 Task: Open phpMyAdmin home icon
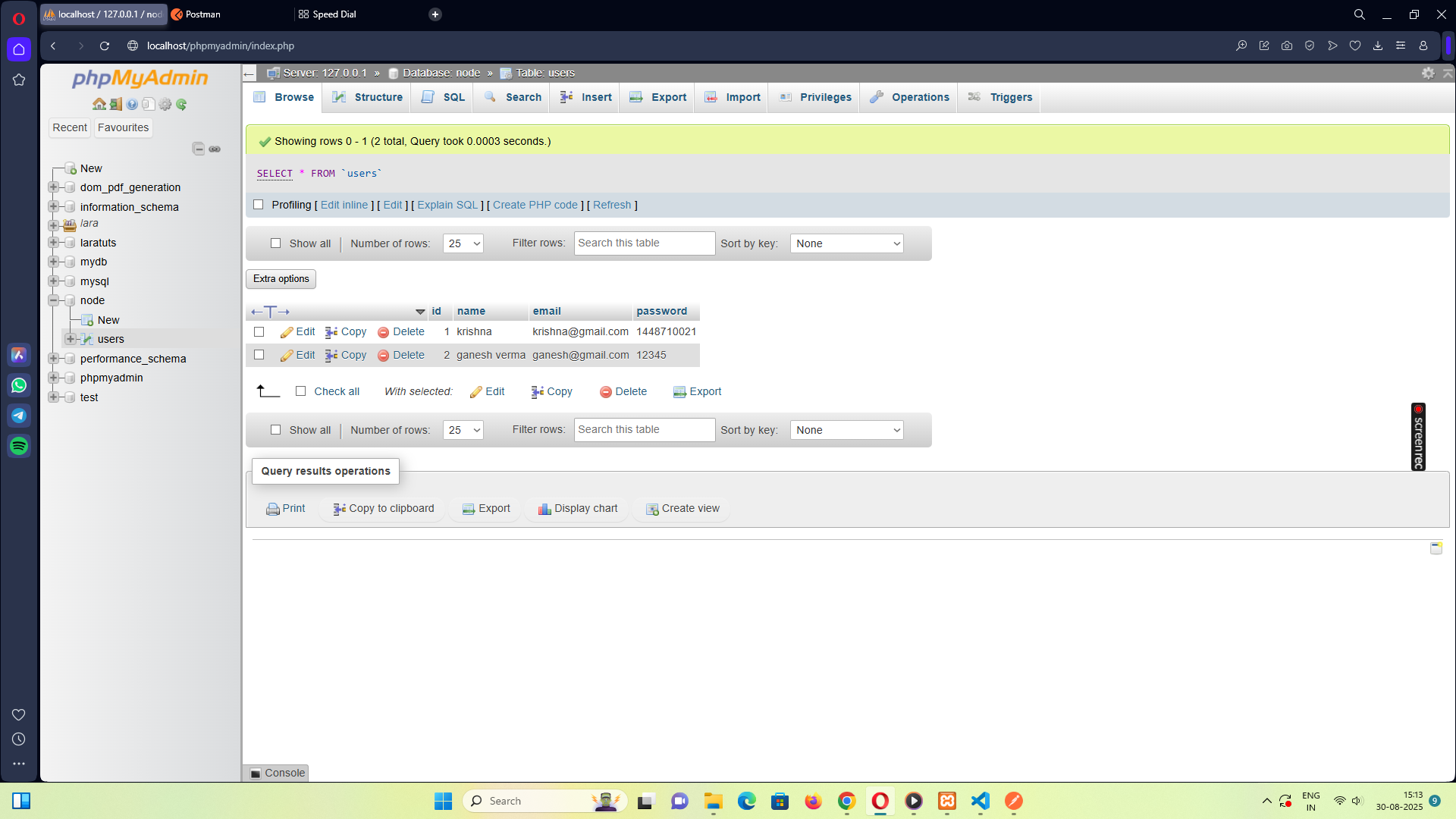coord(99,105)
